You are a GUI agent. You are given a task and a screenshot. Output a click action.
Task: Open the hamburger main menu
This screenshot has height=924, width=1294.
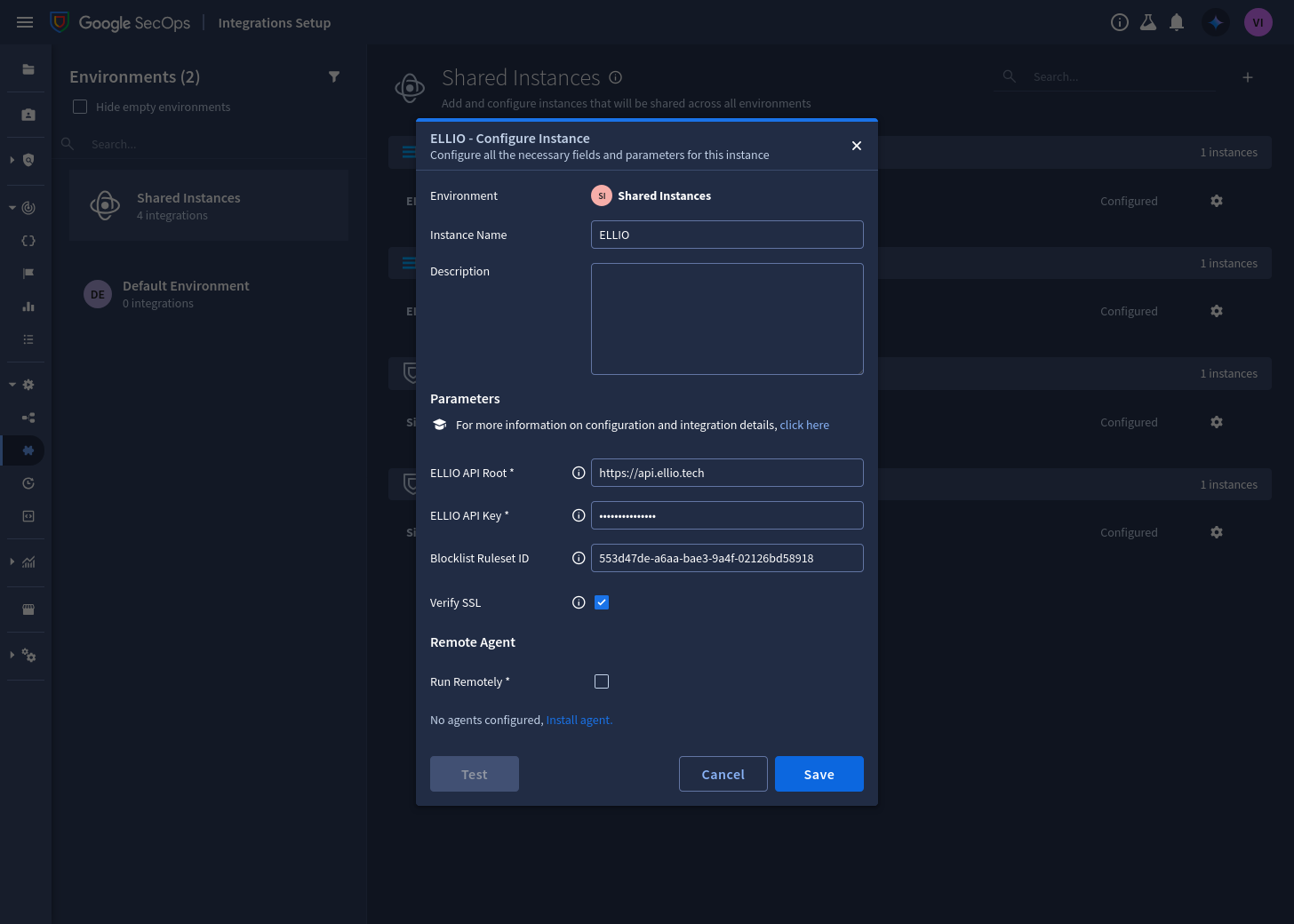[25, 22]
